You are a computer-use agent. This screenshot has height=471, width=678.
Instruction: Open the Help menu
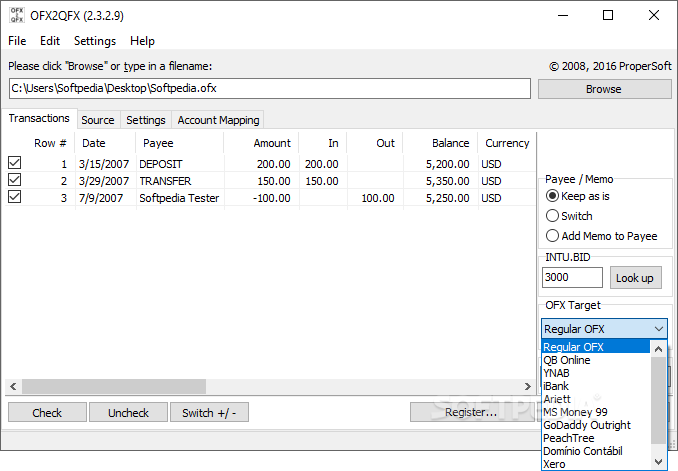[142, 41]
